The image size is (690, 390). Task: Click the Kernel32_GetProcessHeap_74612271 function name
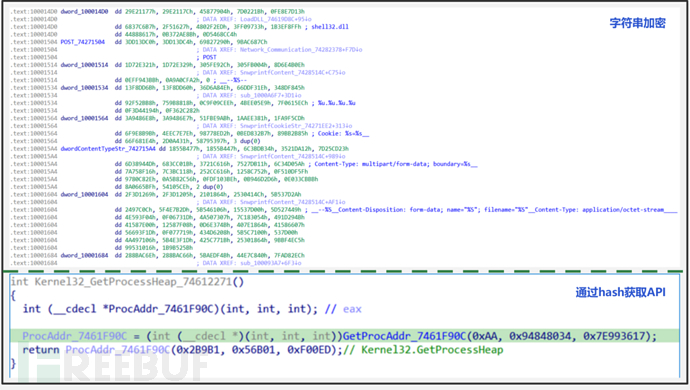point(133,282)
